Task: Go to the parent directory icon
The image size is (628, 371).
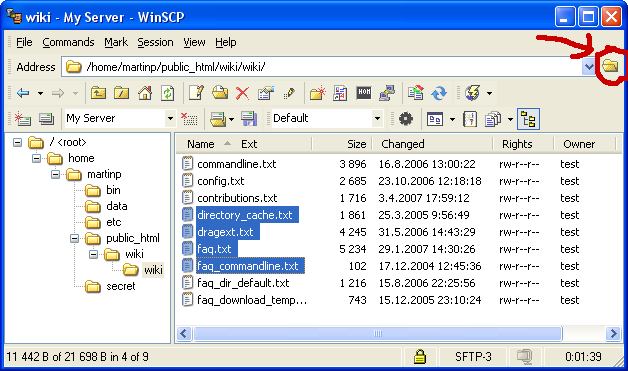Action: (98, 93)
